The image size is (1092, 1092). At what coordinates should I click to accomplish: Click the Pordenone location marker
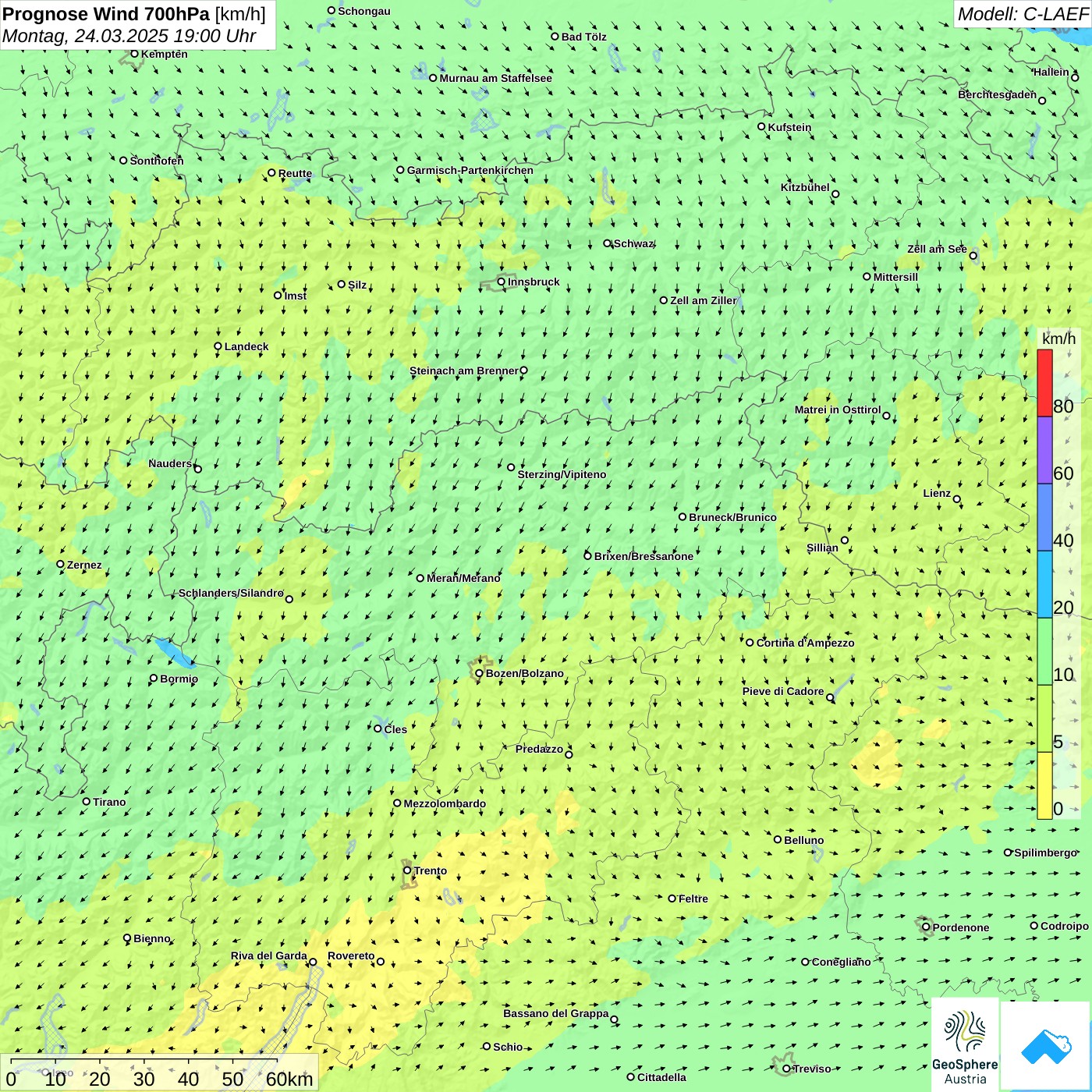pos(926,927)
